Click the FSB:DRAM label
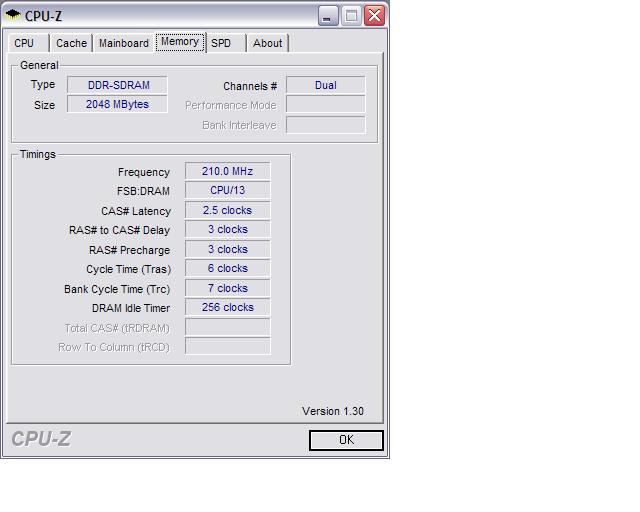 pyautogui.click(x=143, y=191)
